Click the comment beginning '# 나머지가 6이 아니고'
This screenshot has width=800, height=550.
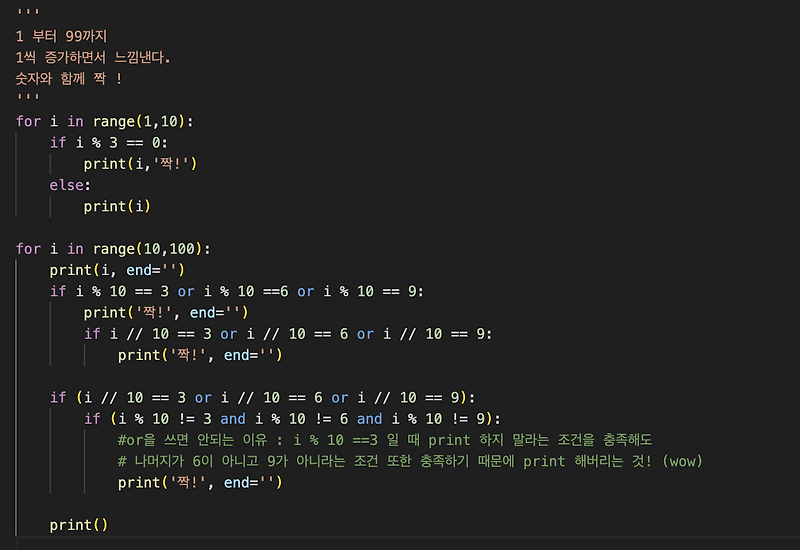coord(410,461)
